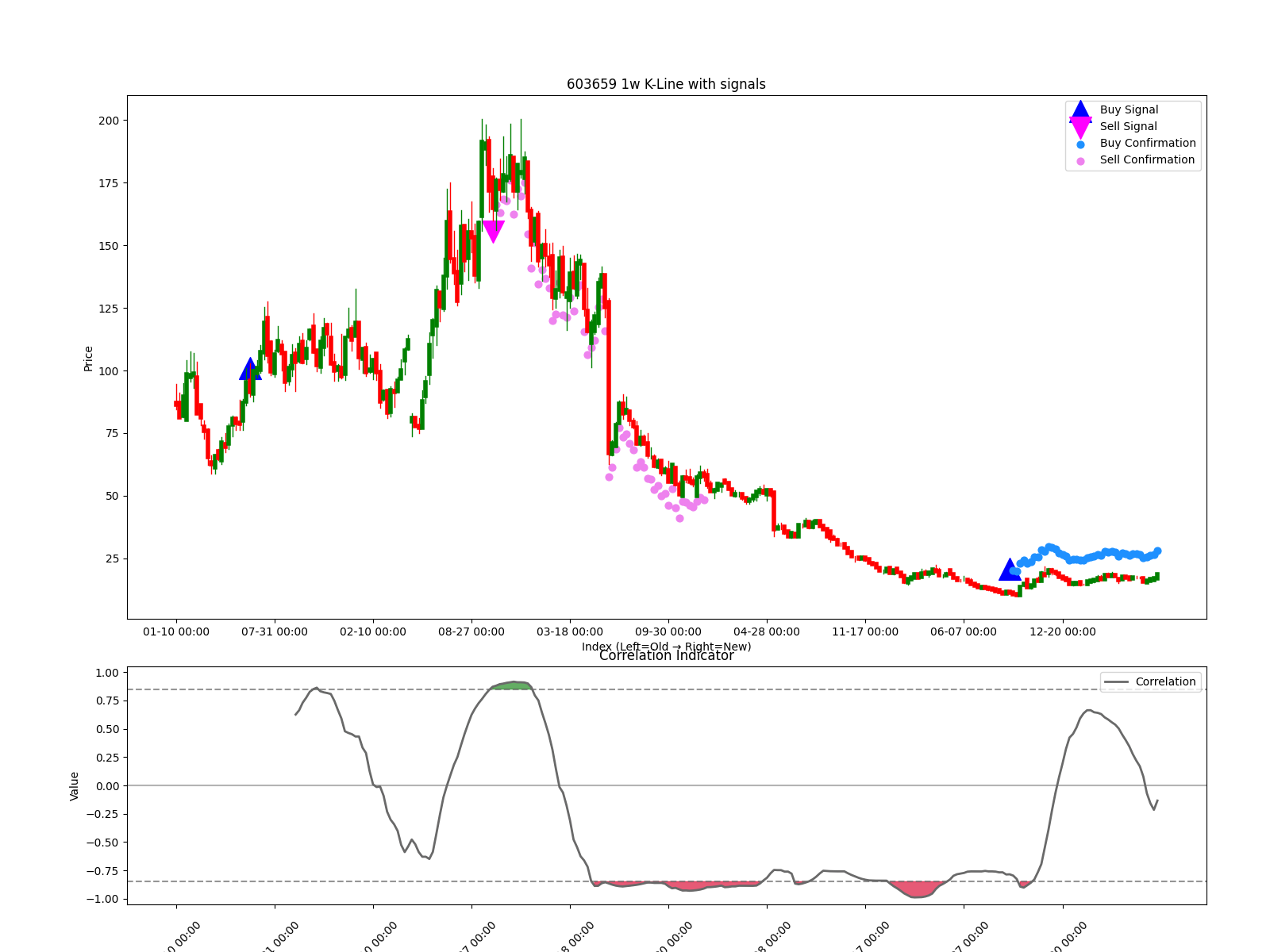The height and width of the screenshot is (952, 1270).
Task: Click the 'Value' y-axis label
Action: (75, 786)
